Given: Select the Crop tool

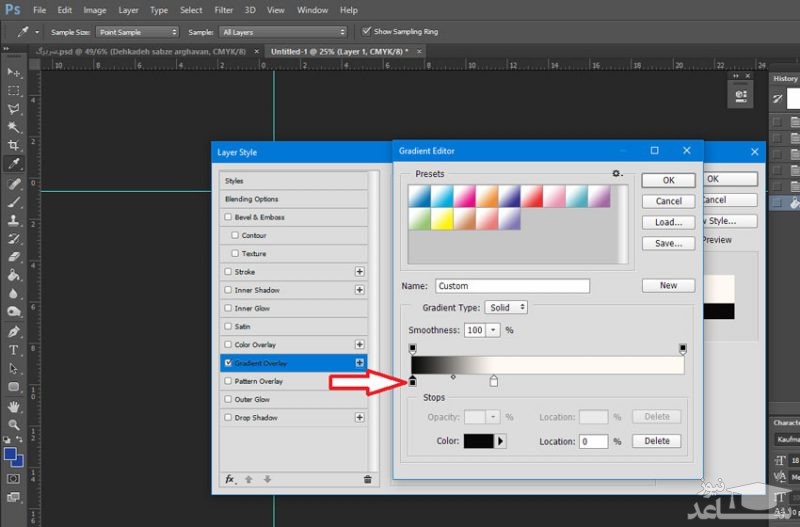Looking at the screenshot, I should [14, 145].
